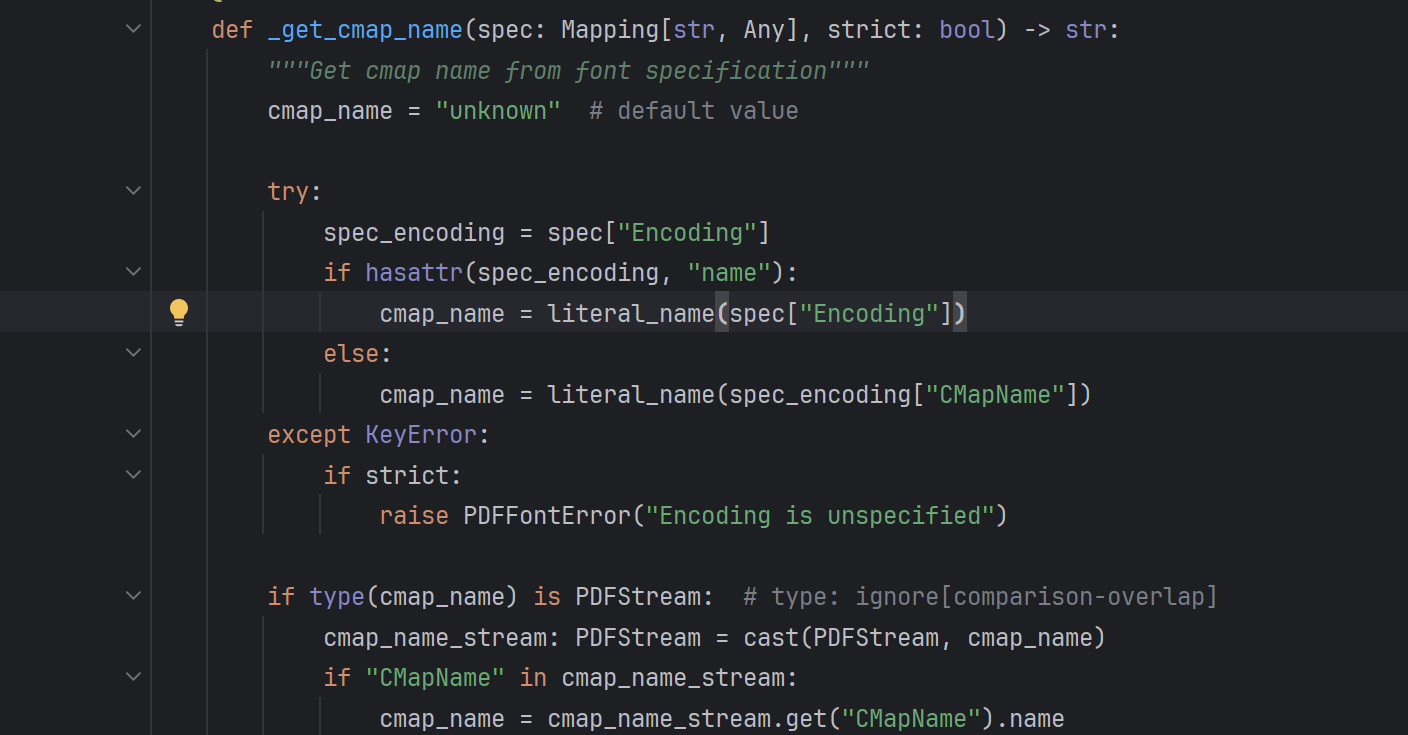Click the KeyError exception name
The image size is (1408, 735).
(421, 435)
